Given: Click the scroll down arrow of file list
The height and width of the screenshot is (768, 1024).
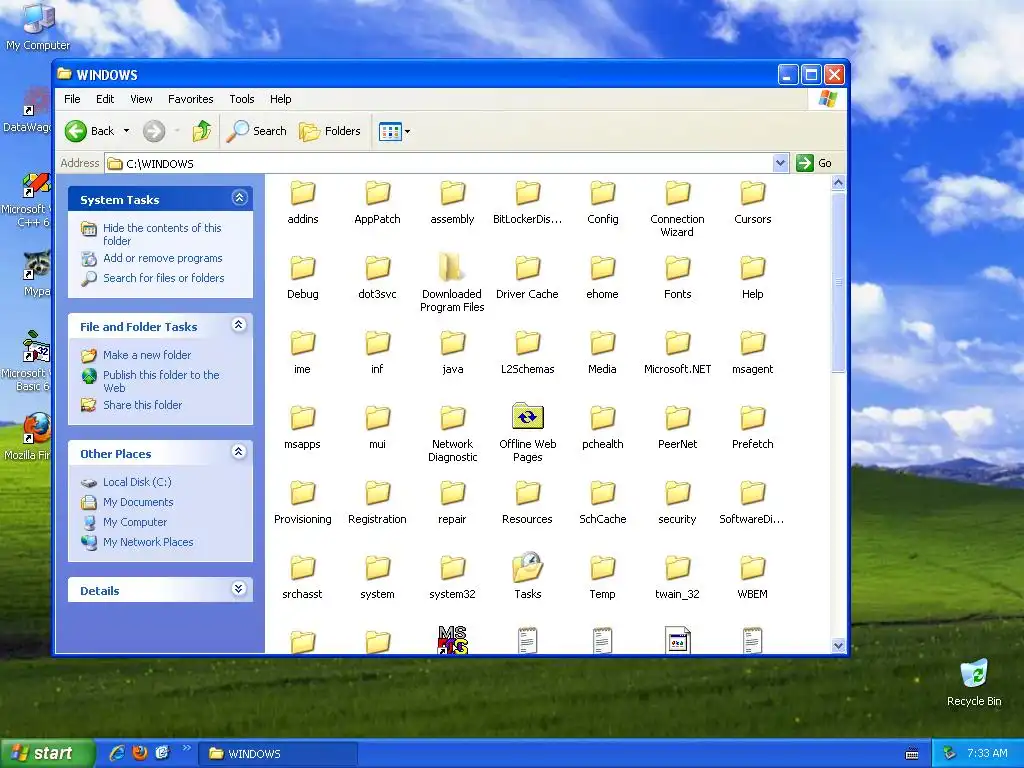Looking at the screenshot, I should [839, 645].
